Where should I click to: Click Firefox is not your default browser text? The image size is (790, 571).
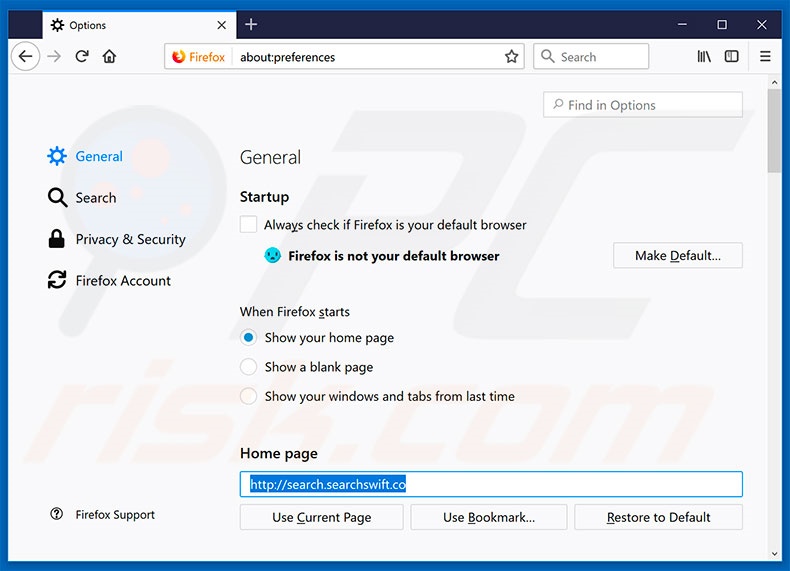[x=393, y=256]
